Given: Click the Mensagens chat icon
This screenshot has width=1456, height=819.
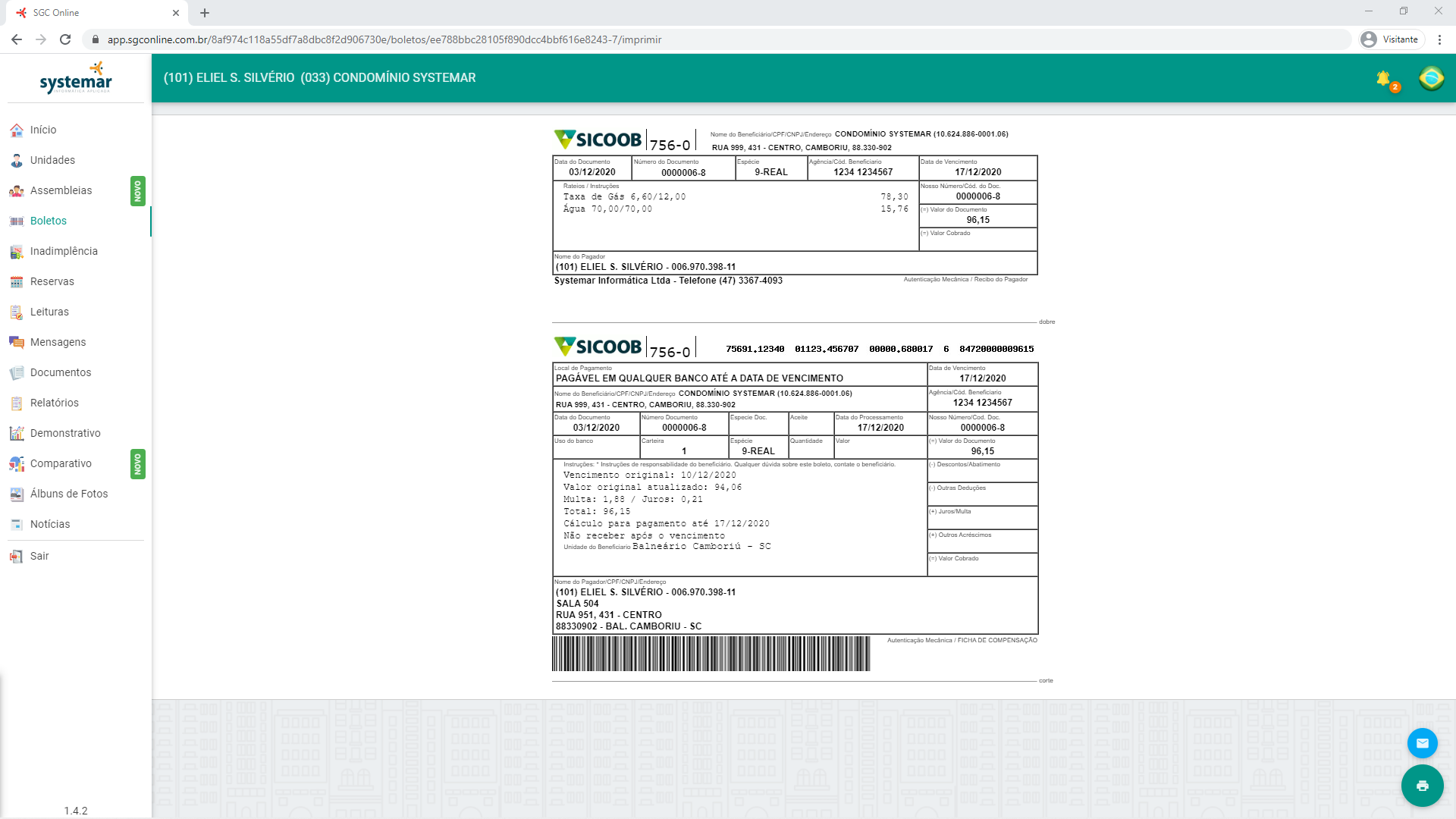Looking at the screenshot, I should [x=17, y=342].
